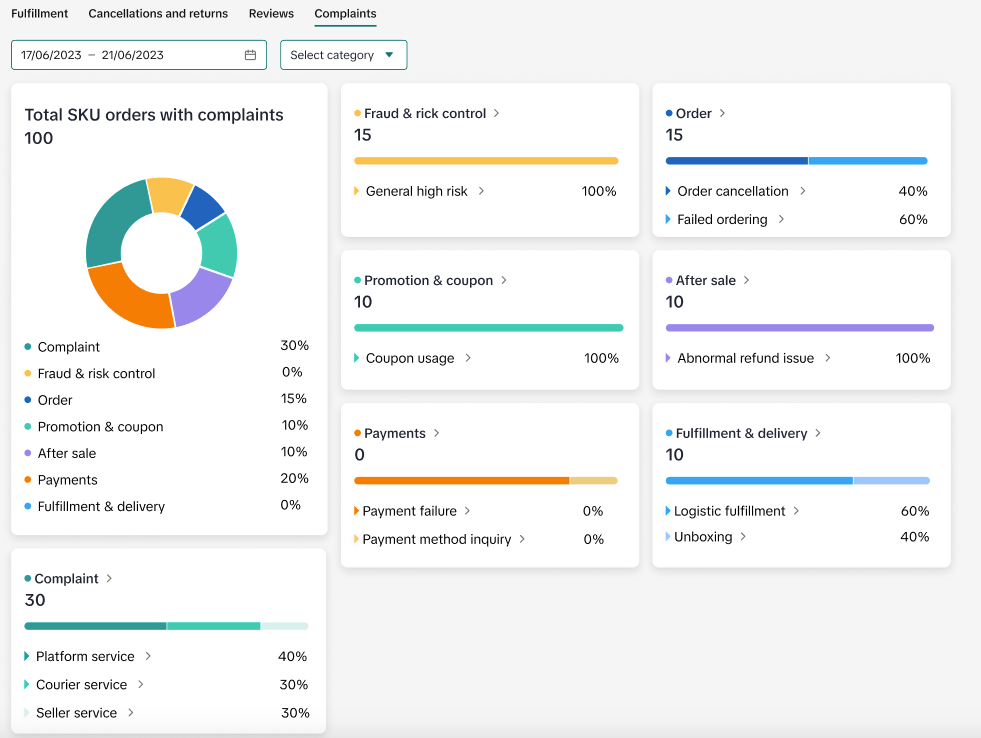Click chevron beside Fulfillment & delivery heading
The height and width of the screenshot is (738, 981).
point(818,434)
